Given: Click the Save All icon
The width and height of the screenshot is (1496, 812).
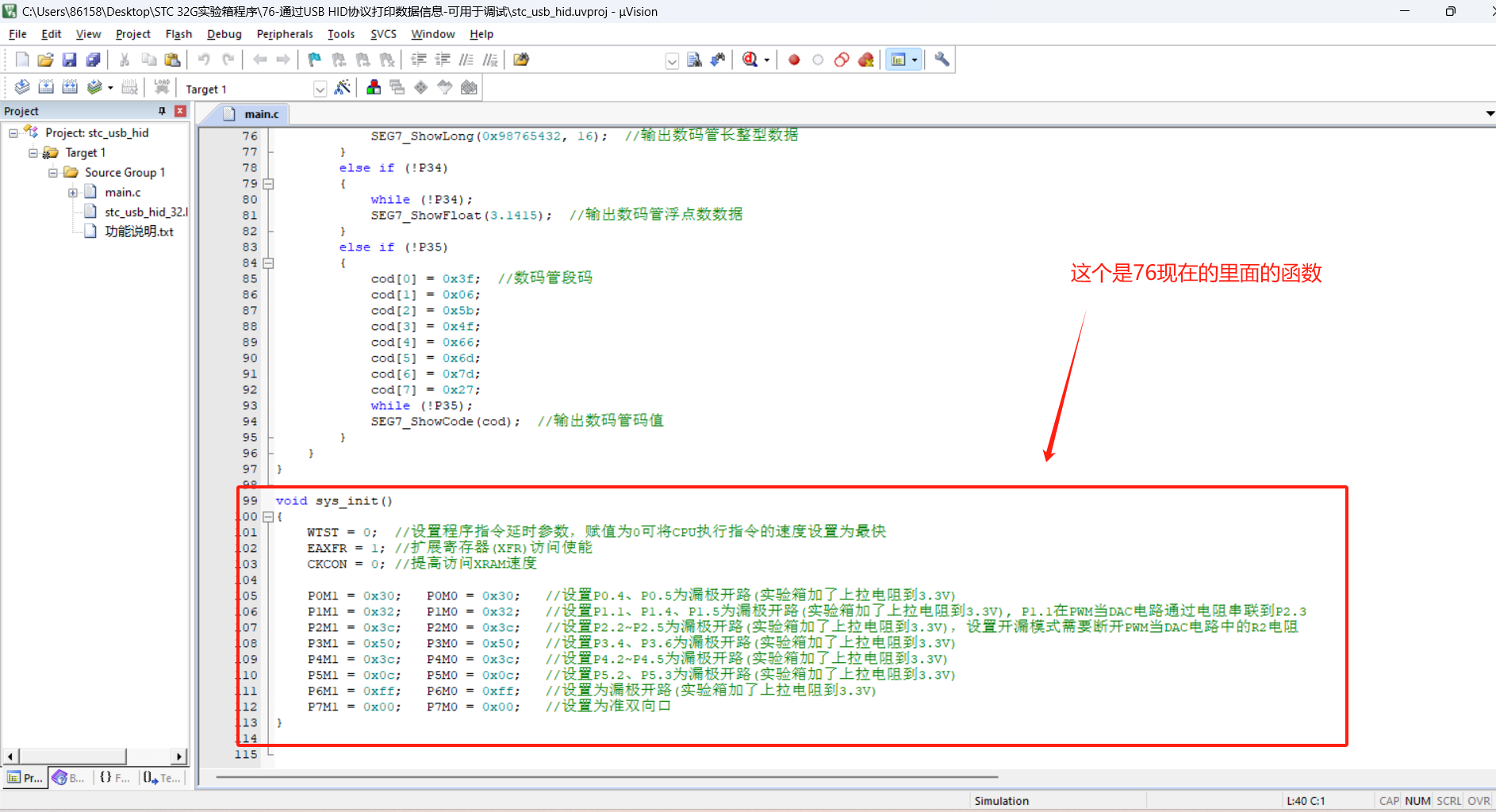Looking at the screenshot, I should point(94,59).
